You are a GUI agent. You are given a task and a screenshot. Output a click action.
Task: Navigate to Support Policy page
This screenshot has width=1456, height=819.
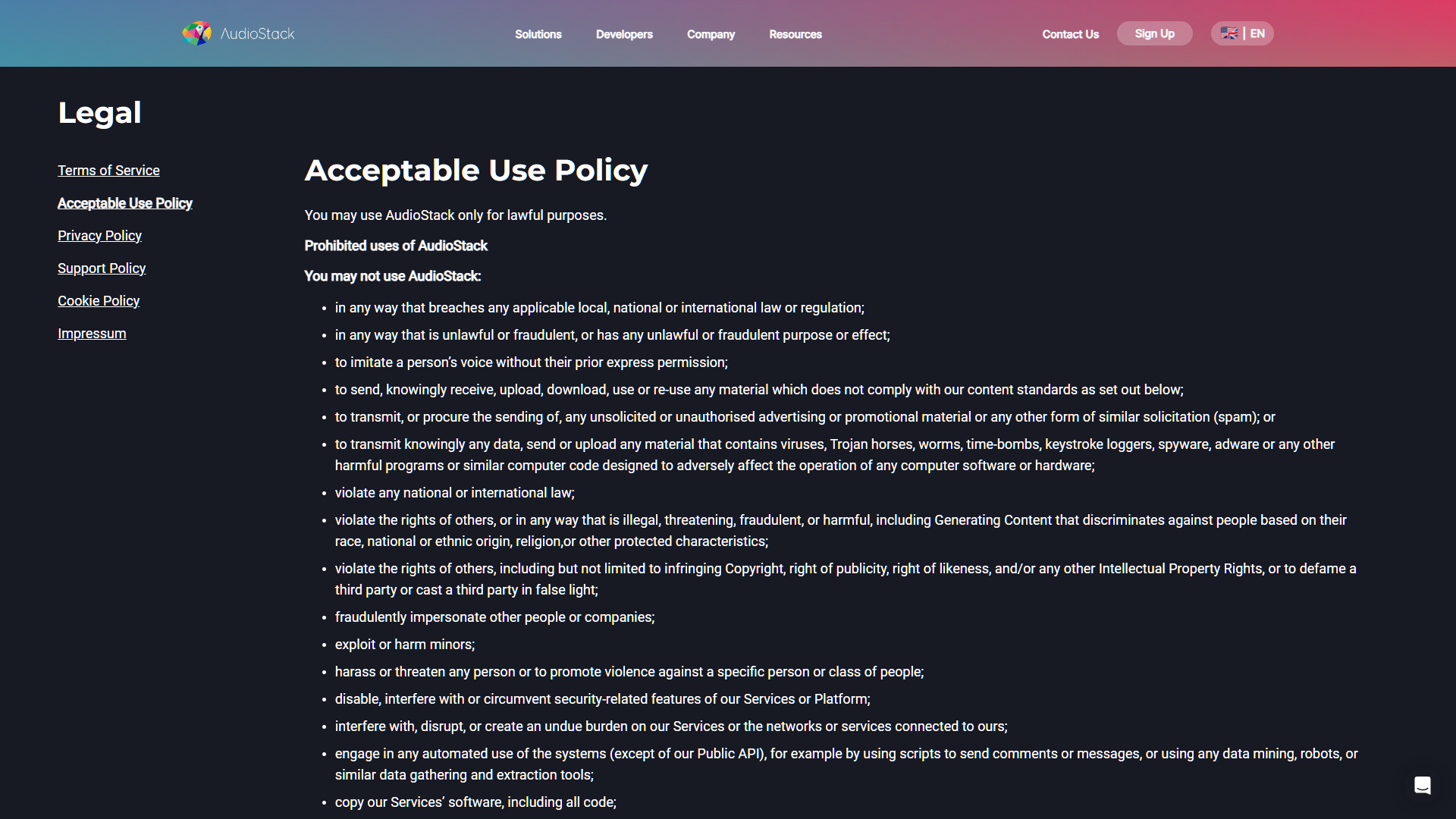[102, 268]
